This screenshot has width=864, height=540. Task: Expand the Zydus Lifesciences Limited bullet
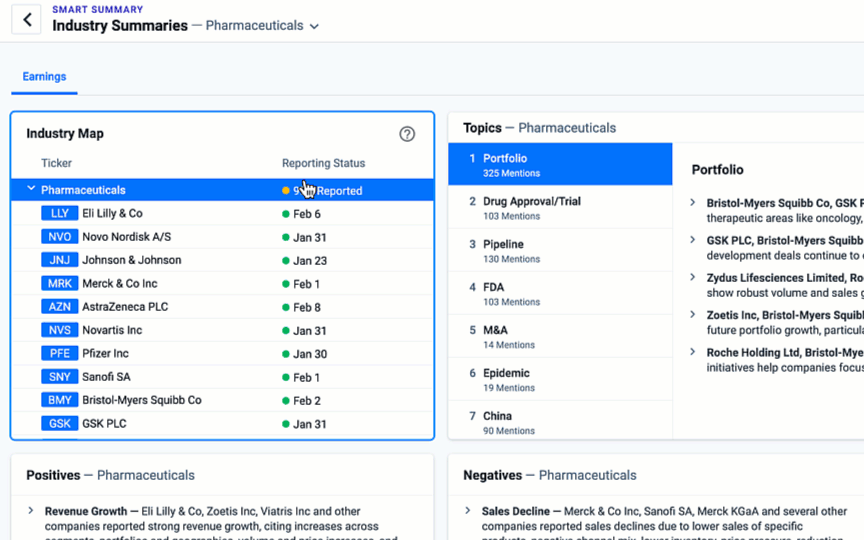693,277
